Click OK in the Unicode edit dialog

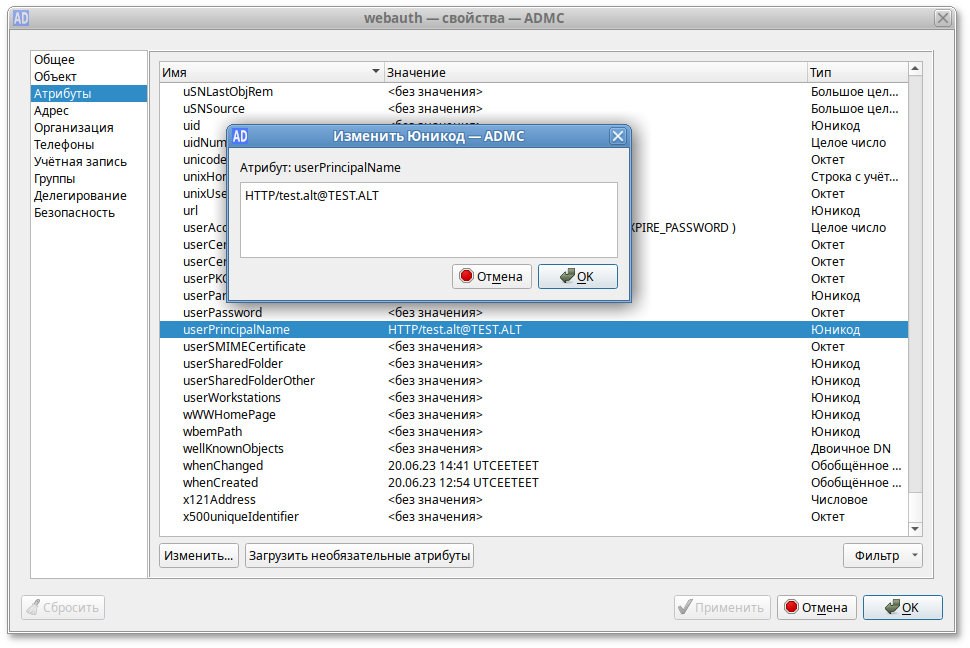point(577,277)
